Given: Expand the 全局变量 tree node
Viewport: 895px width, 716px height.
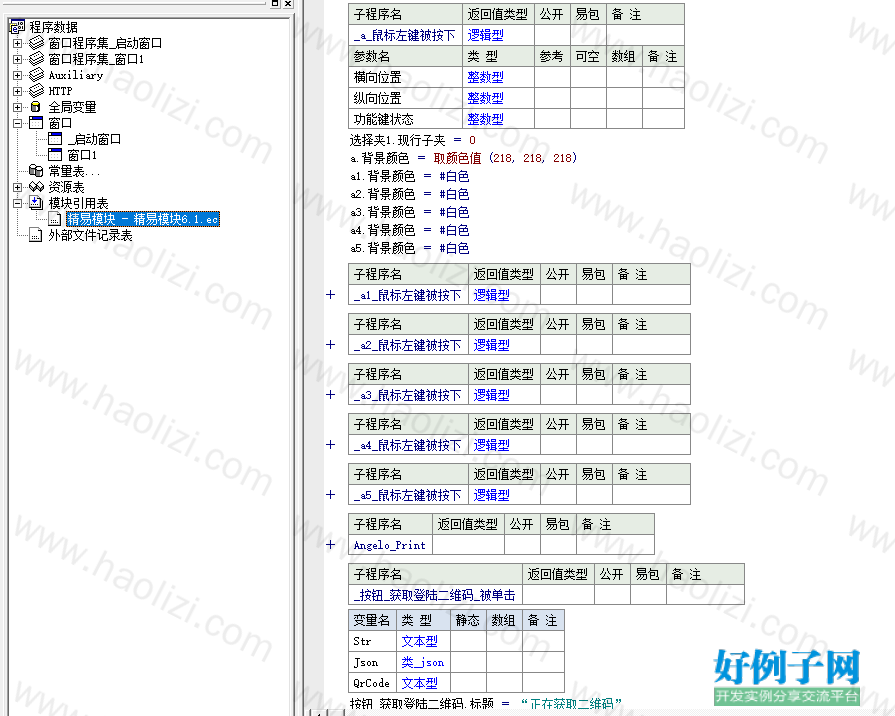Looking at the screenshot, I should pos(18,107).
